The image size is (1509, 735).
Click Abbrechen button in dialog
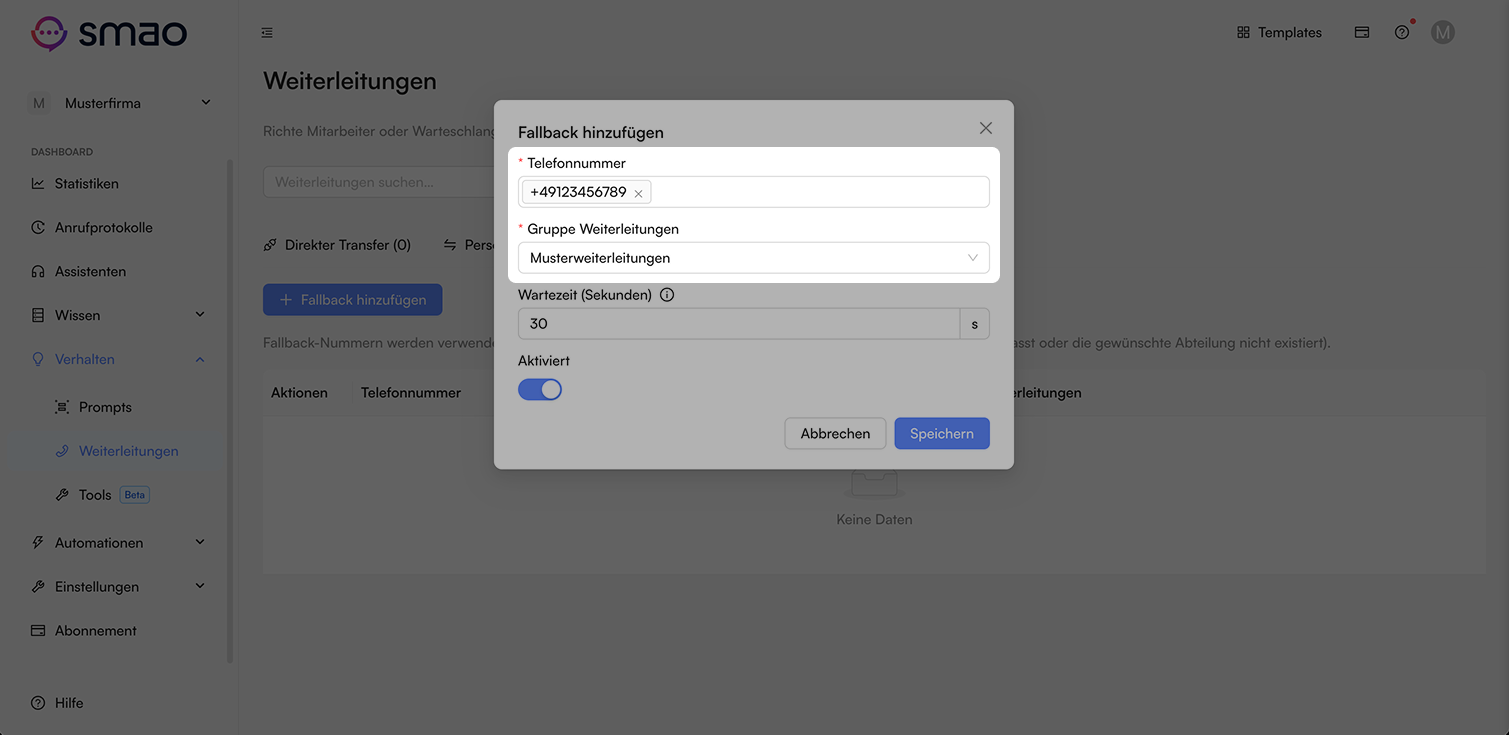pyautogui.click(x=835, y=434)
